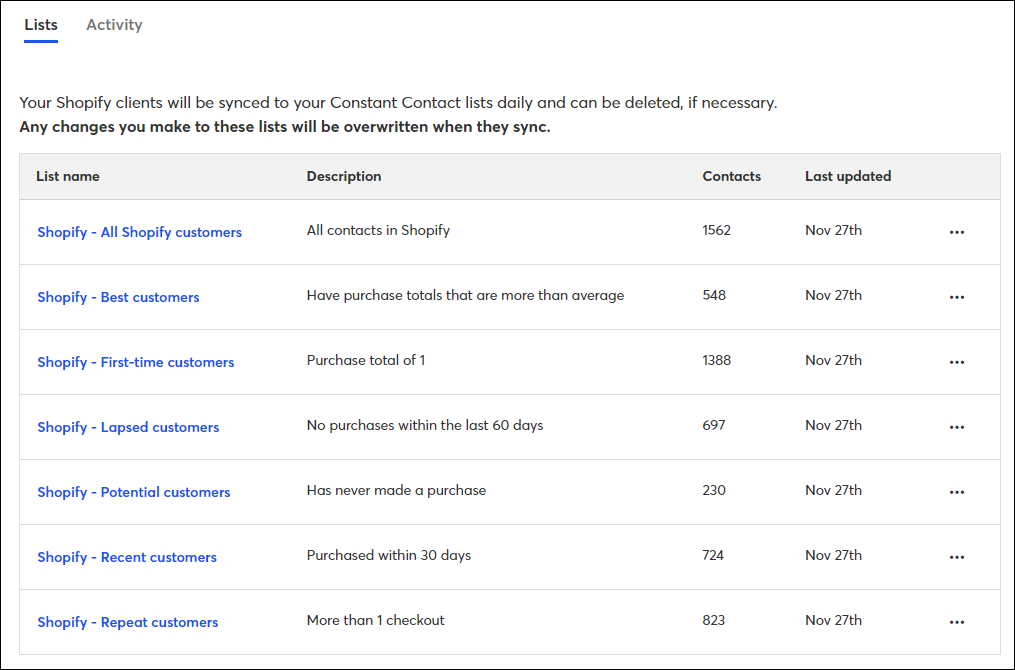
Task: Click the Description column header
Action: pyautogui.click(x=344, y=176)
